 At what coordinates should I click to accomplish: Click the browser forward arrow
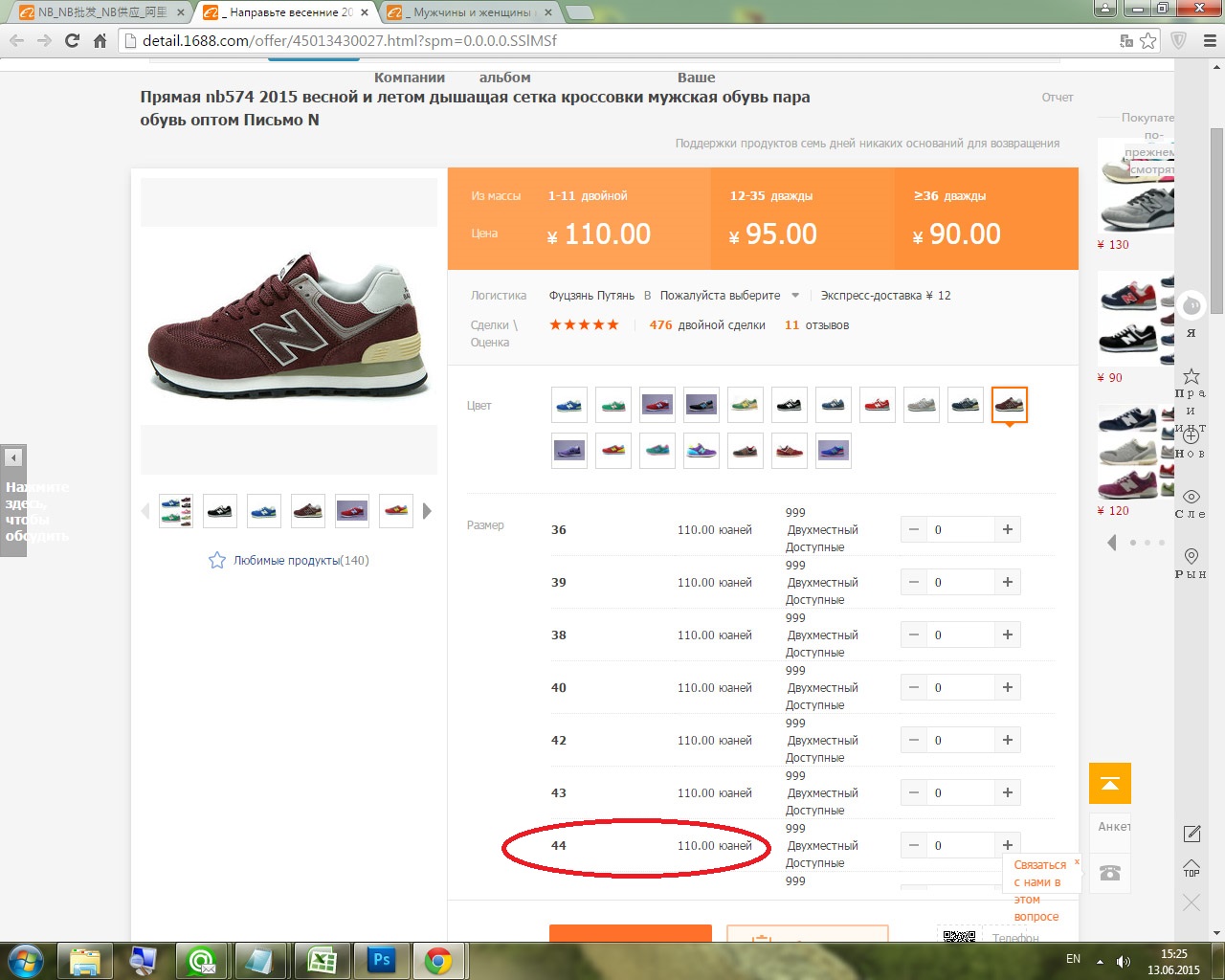(44, 40)
